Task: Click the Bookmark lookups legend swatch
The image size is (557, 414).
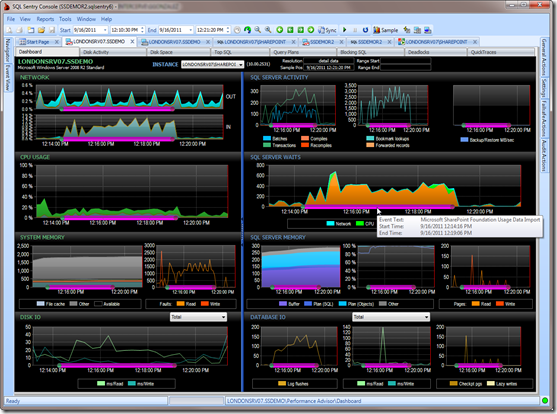Action: (x=370, y=139)
